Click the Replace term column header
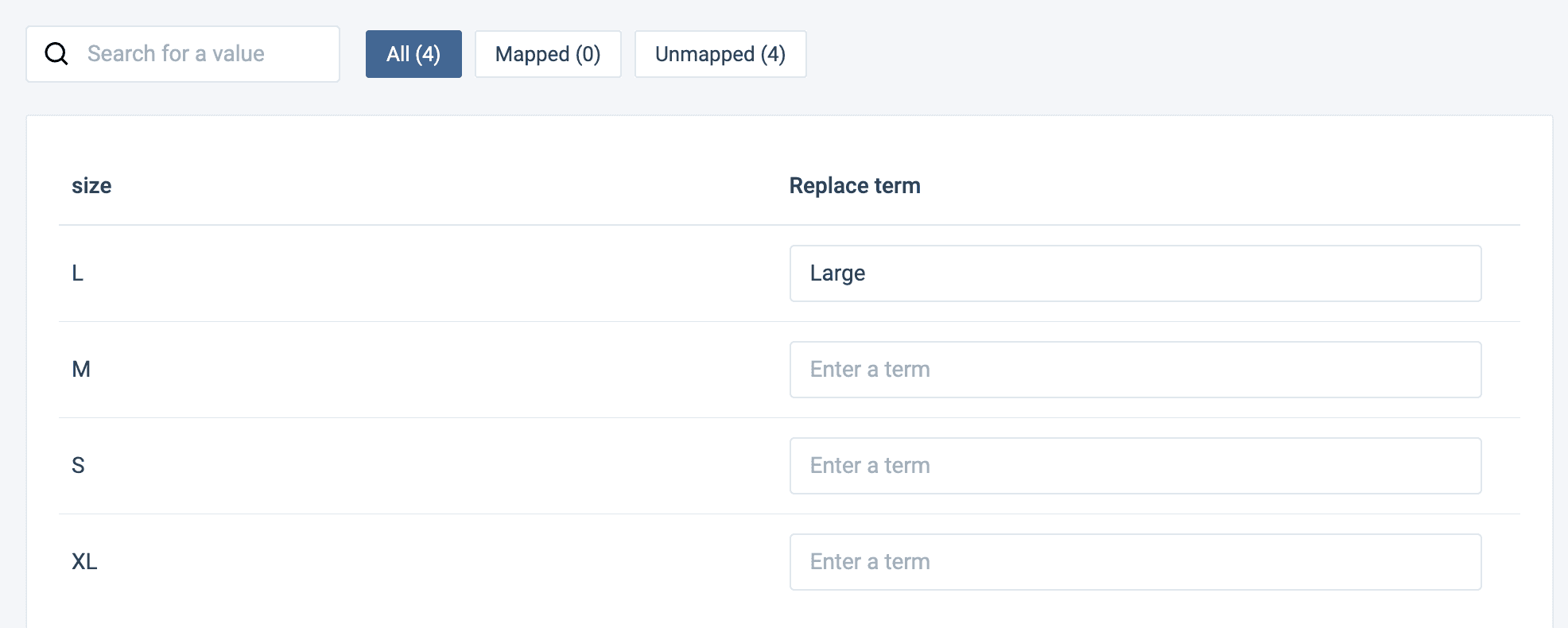 pyautogui.click(x=855, y=186)
